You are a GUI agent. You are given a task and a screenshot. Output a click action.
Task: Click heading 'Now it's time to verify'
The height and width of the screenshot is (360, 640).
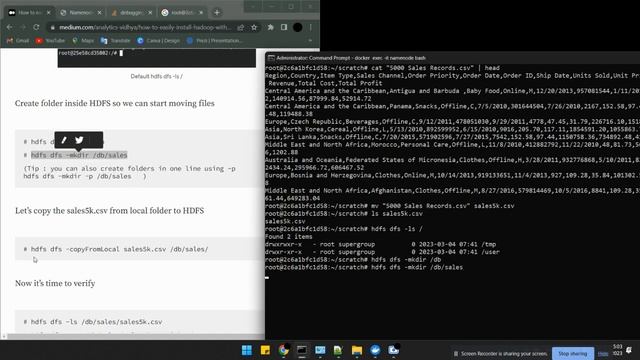tap(55, 283)
